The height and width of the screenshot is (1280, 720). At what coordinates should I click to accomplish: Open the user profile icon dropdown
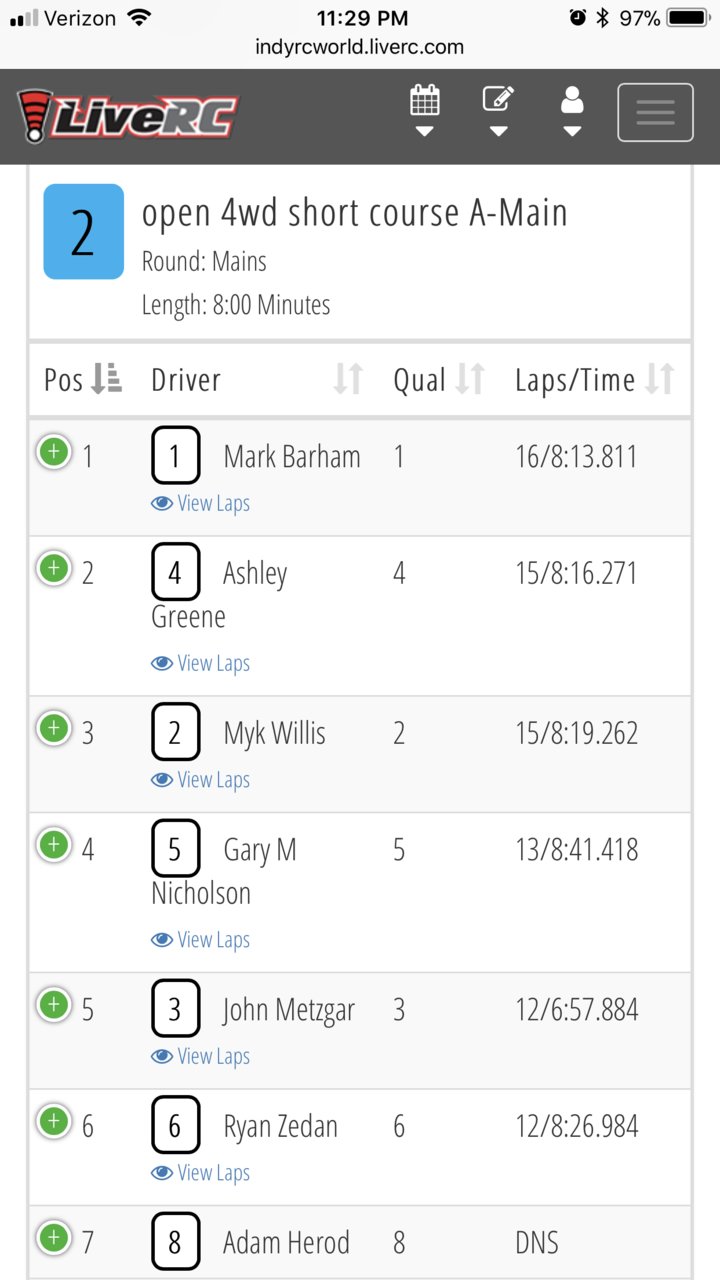tap(572, 112)
